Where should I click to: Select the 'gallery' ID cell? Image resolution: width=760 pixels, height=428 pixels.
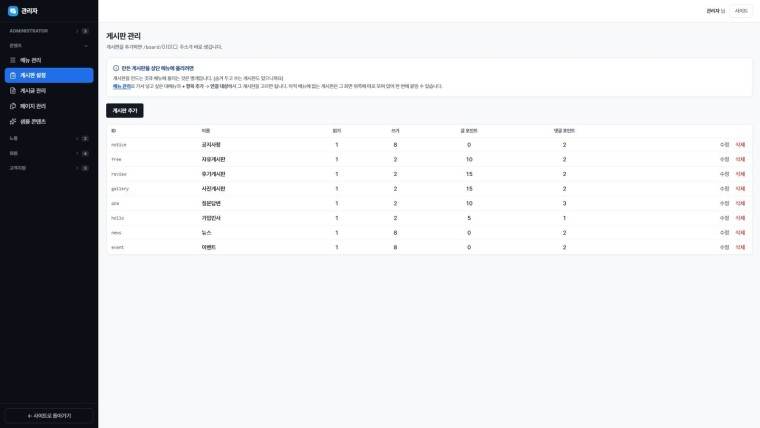pyautogui.click(x=120, y=189)
